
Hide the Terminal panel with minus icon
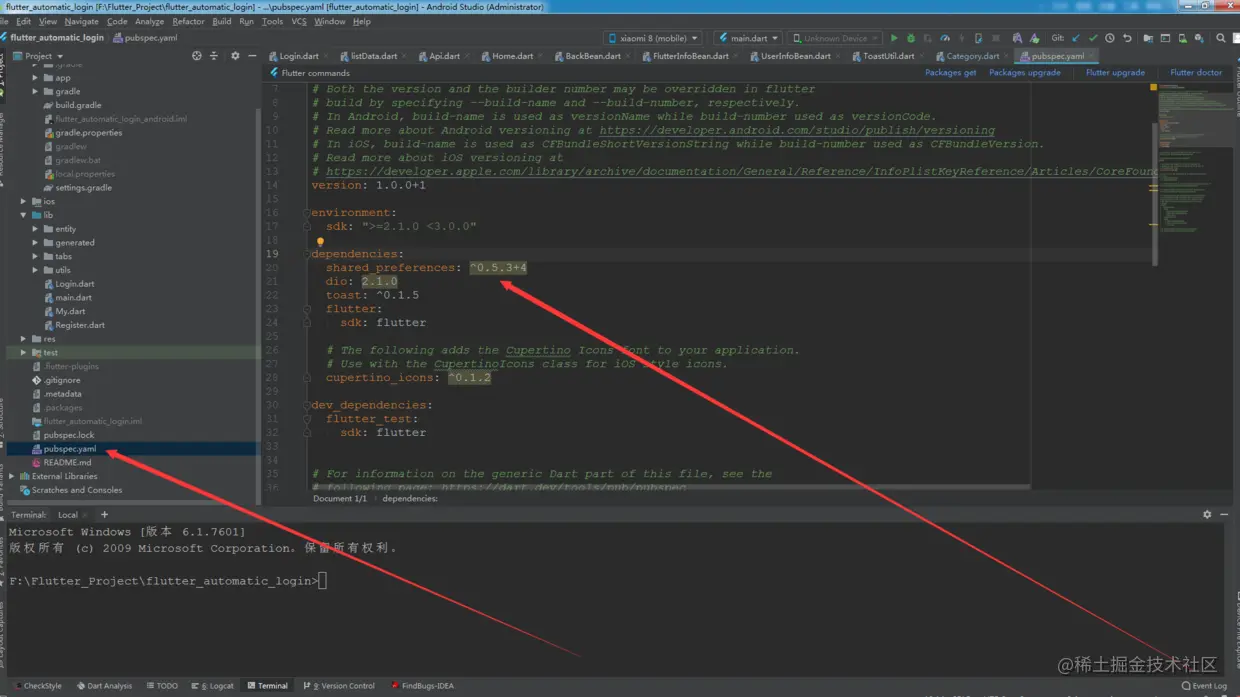tap(1224, 515)
